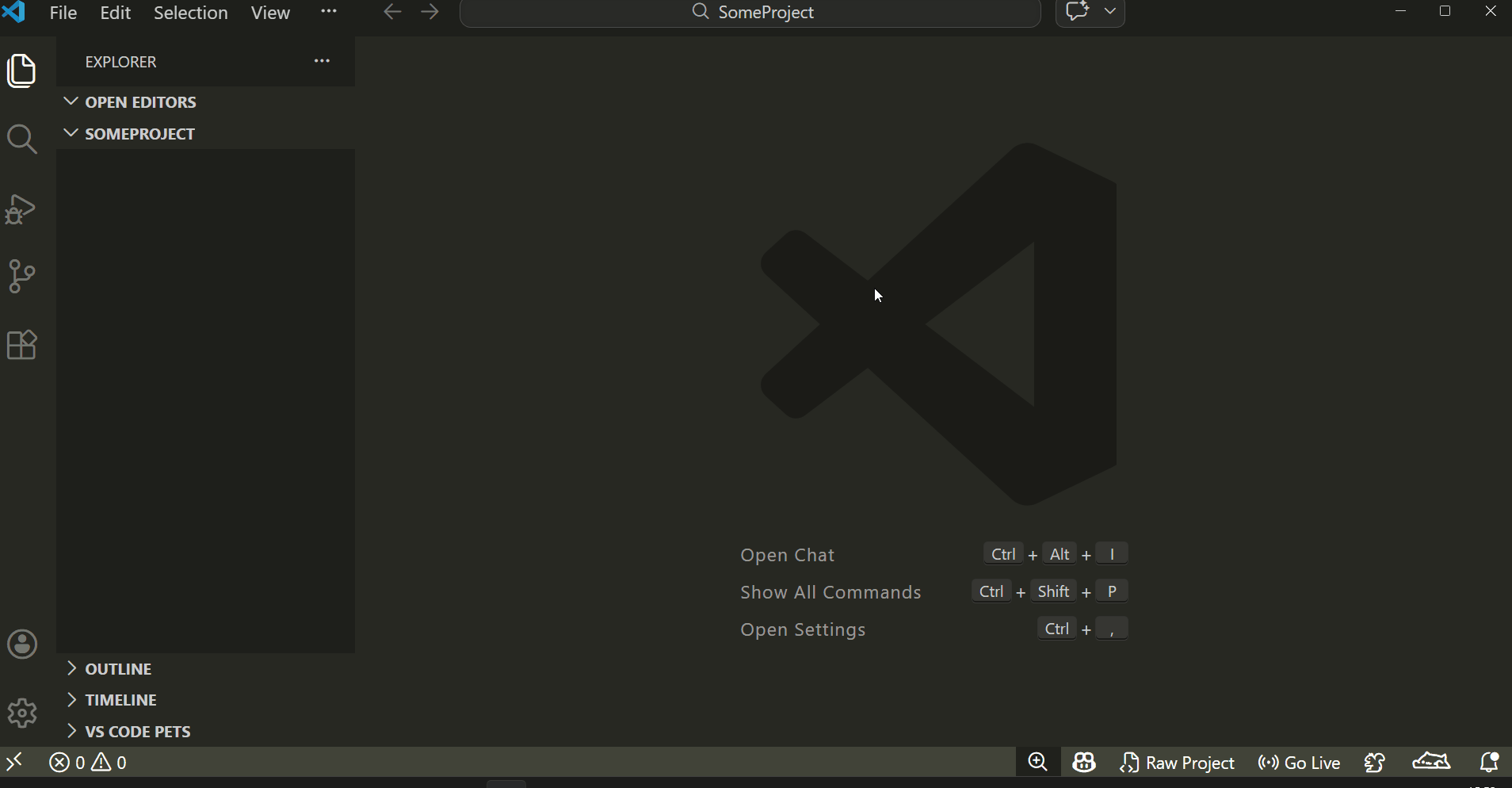1512x788 pixels.
Task: Open the View menu
Action: [270, 13]
